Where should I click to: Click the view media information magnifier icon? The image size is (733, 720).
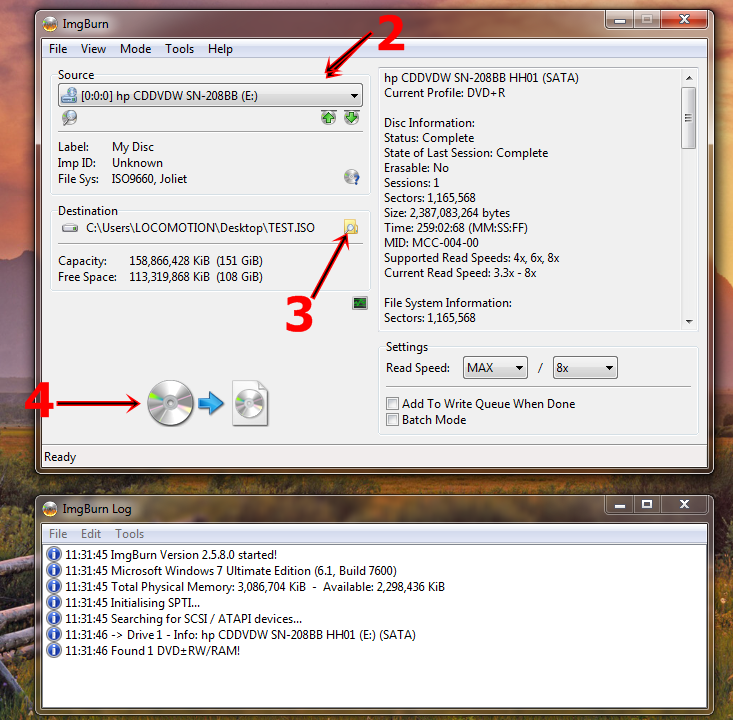(x=69, y=117)
